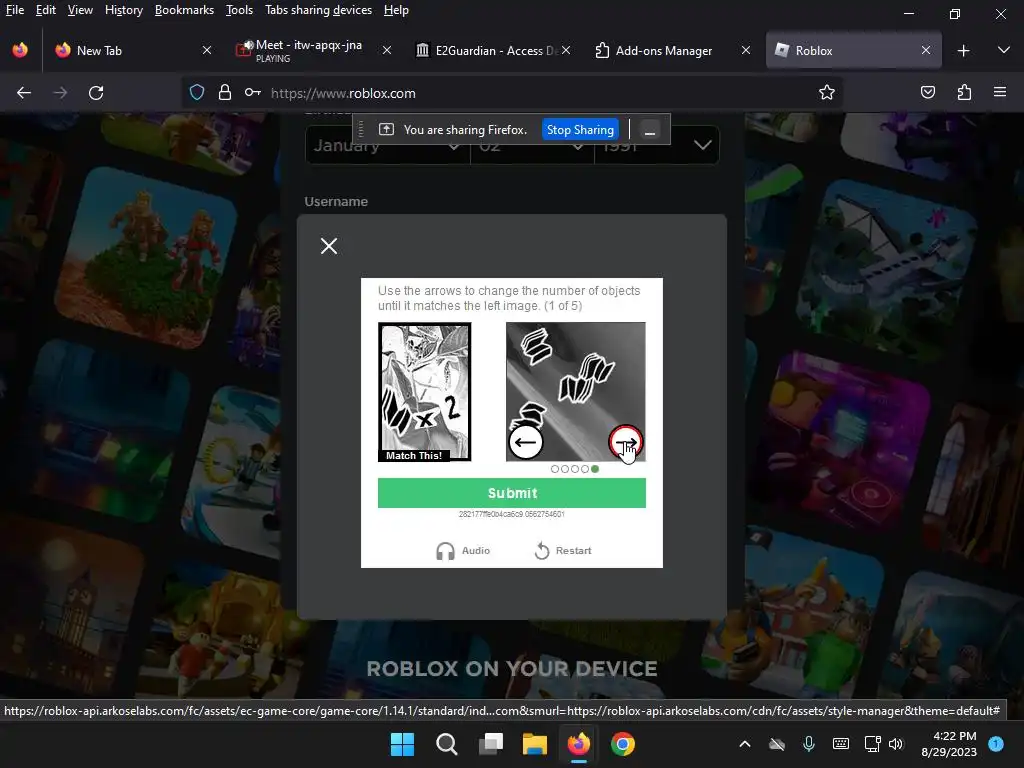Open the File menu

[x=14, y=10]
